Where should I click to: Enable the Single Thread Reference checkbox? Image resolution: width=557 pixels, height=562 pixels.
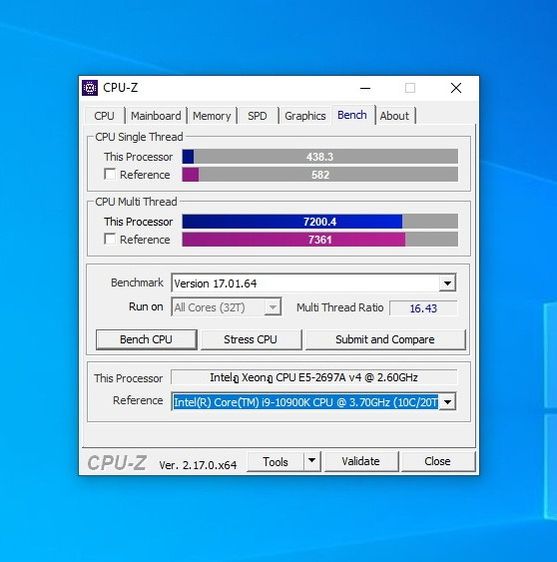pos(110,174)
